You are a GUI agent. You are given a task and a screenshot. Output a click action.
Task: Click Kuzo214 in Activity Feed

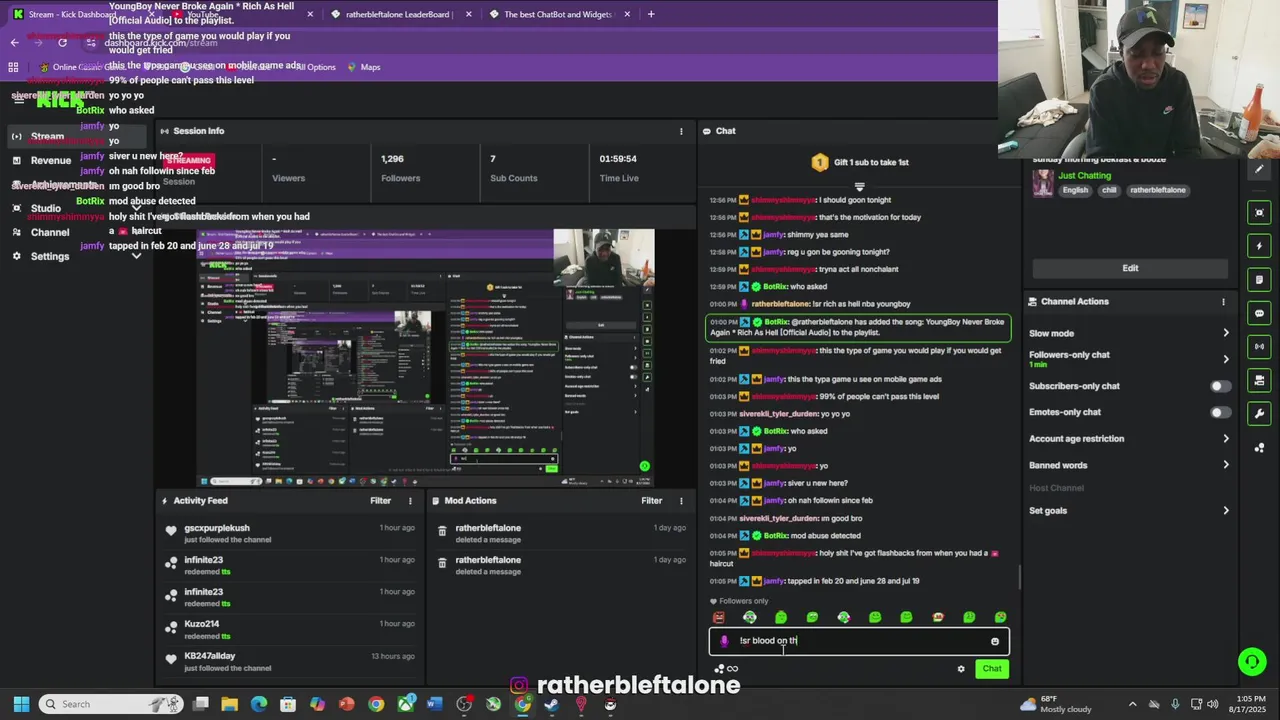(202, 624)
